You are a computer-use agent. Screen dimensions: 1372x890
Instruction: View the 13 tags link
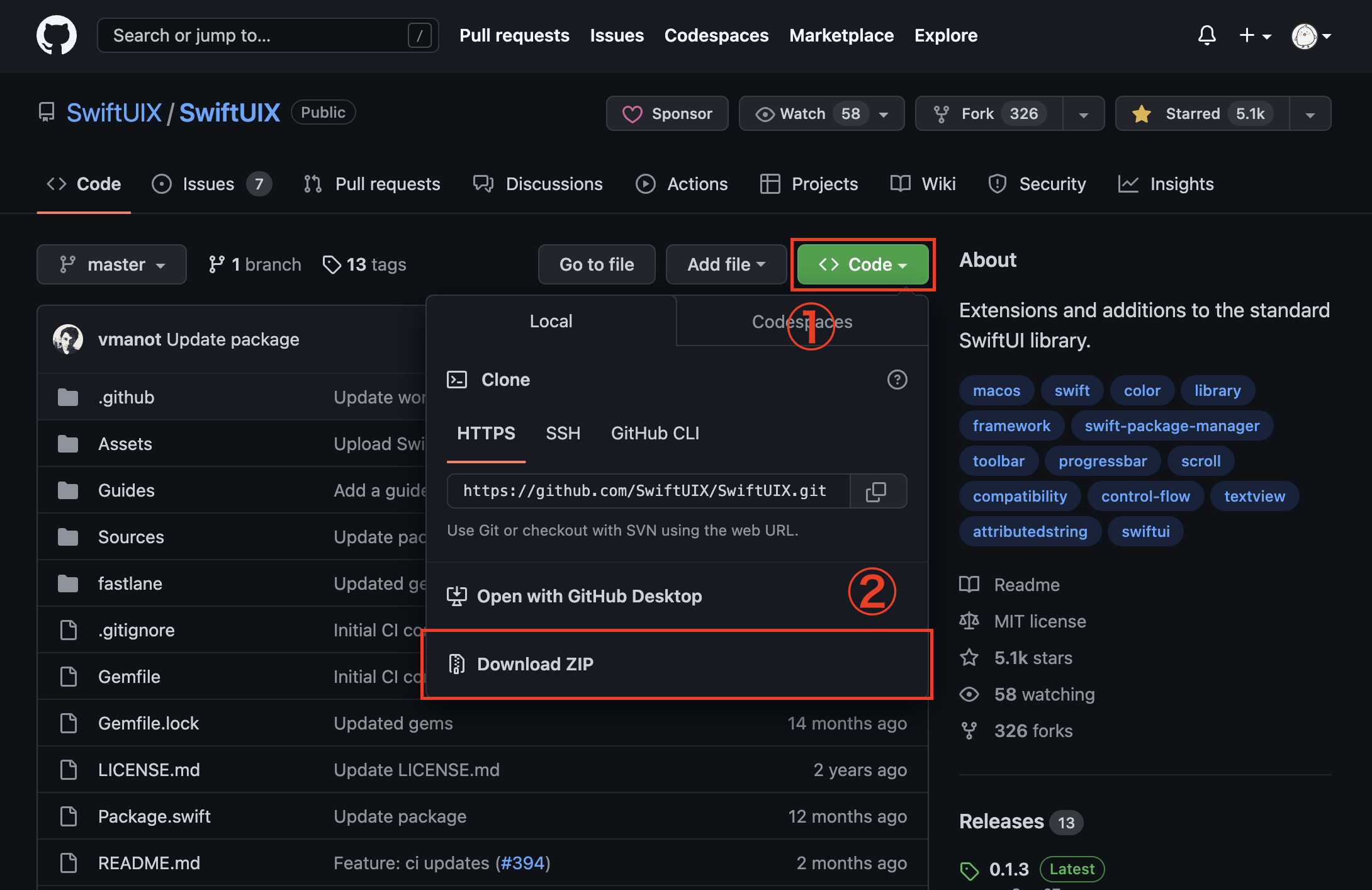[364, 264]
